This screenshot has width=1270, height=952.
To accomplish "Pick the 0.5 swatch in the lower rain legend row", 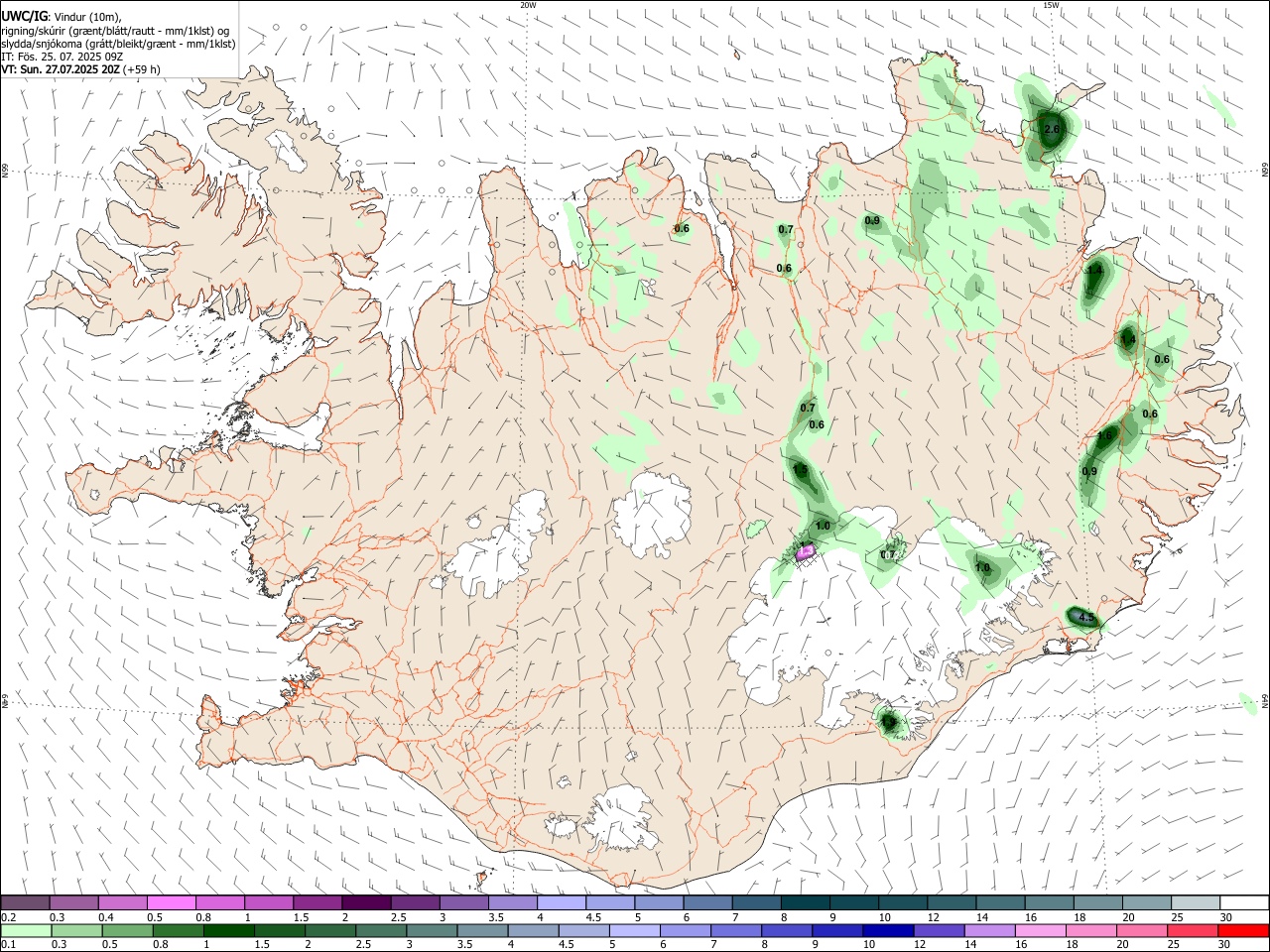I will click(127, 930).
